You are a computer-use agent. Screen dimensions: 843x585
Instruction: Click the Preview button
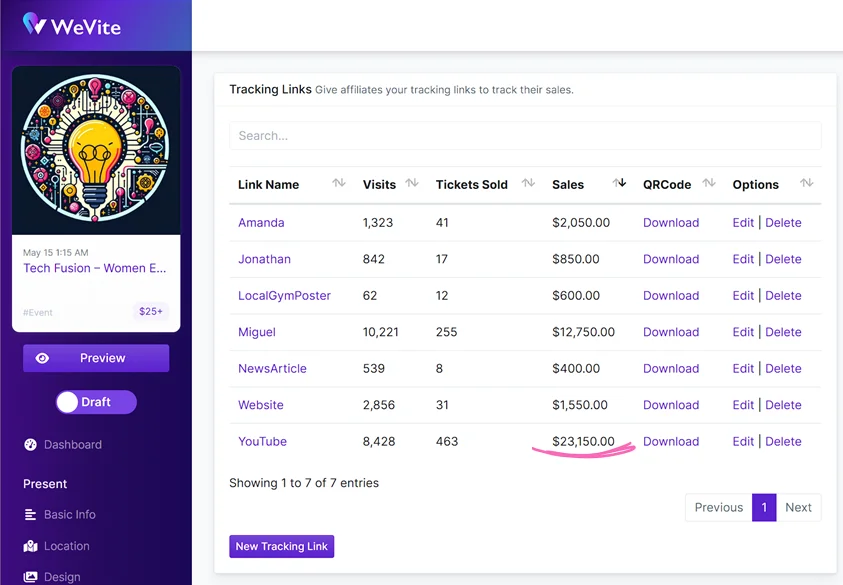[x=95, y=358]
